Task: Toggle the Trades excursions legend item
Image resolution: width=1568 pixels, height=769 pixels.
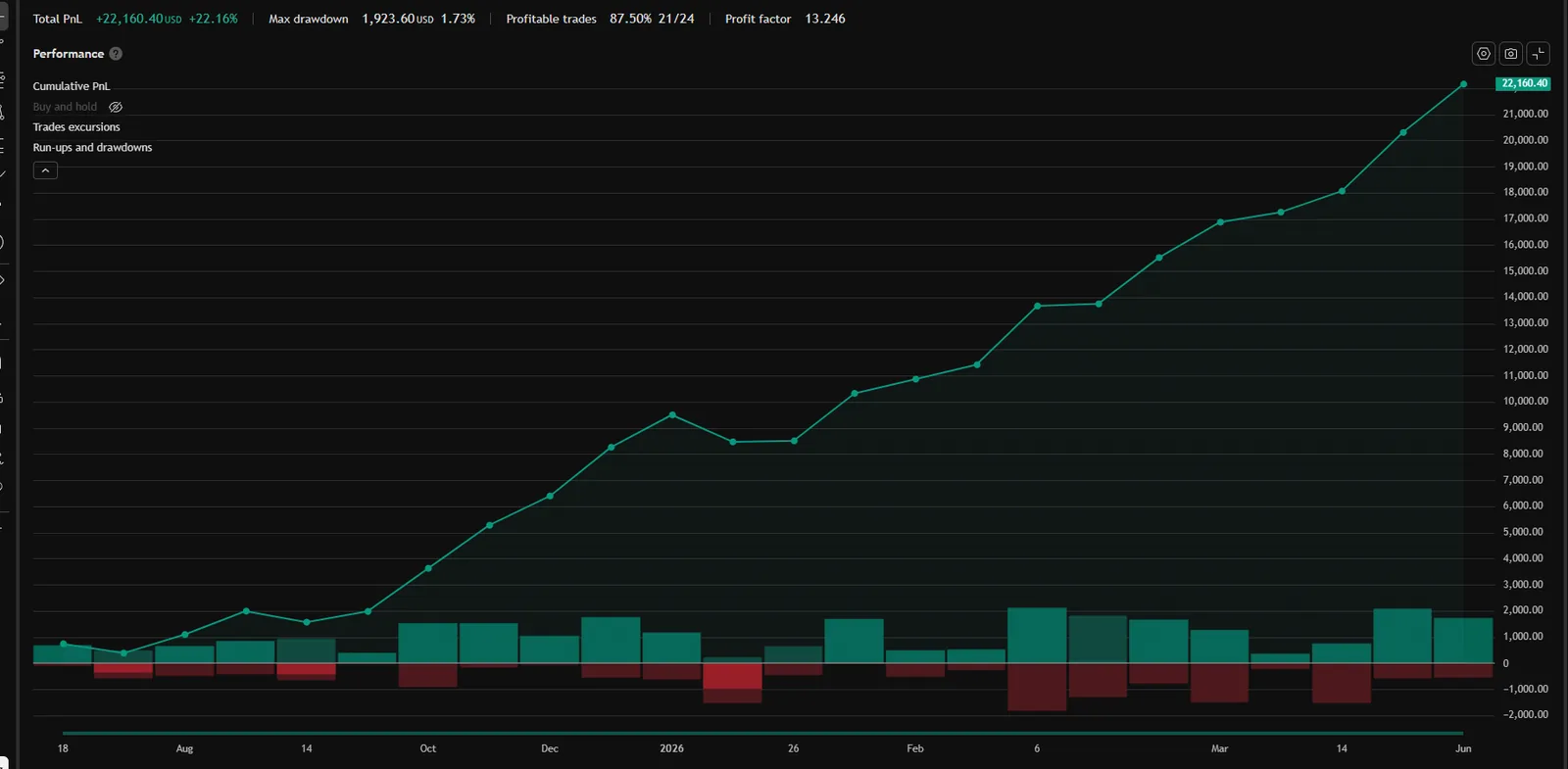Action: click(x=76, y=127)
